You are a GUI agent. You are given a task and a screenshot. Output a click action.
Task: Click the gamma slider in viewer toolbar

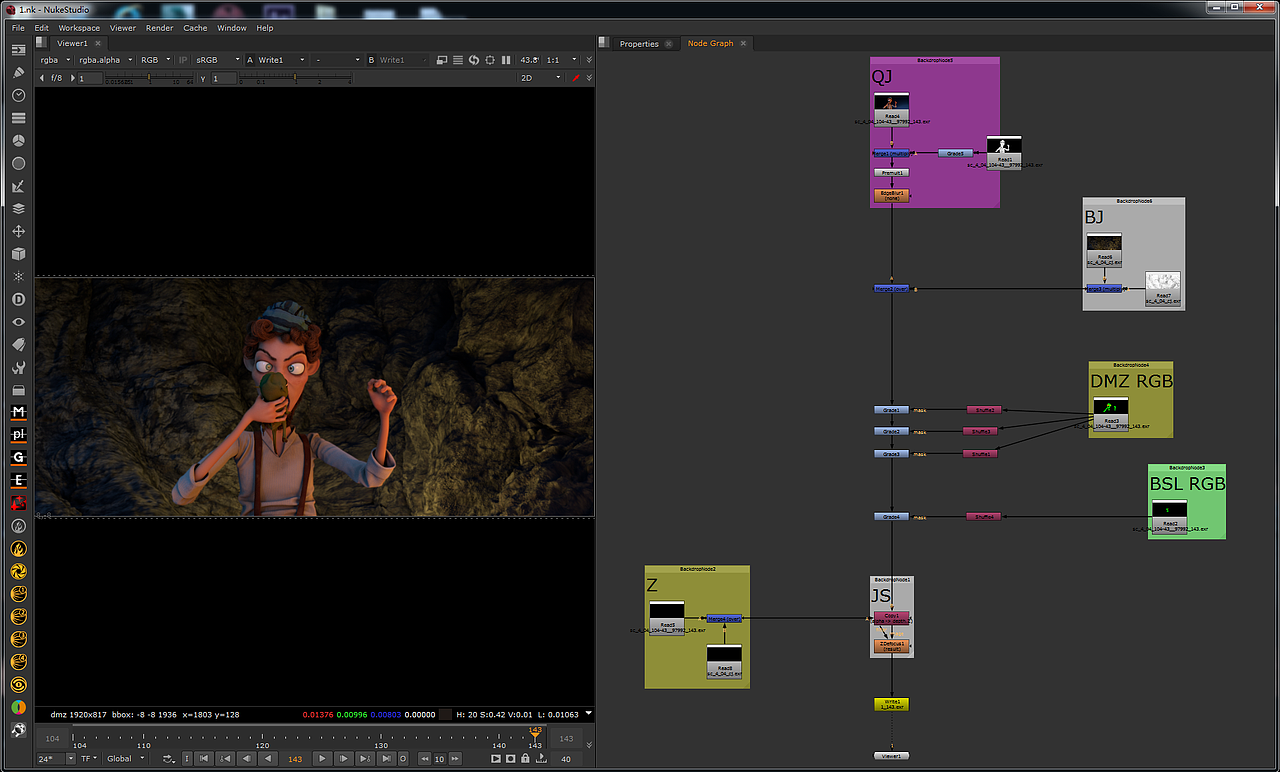297,78
